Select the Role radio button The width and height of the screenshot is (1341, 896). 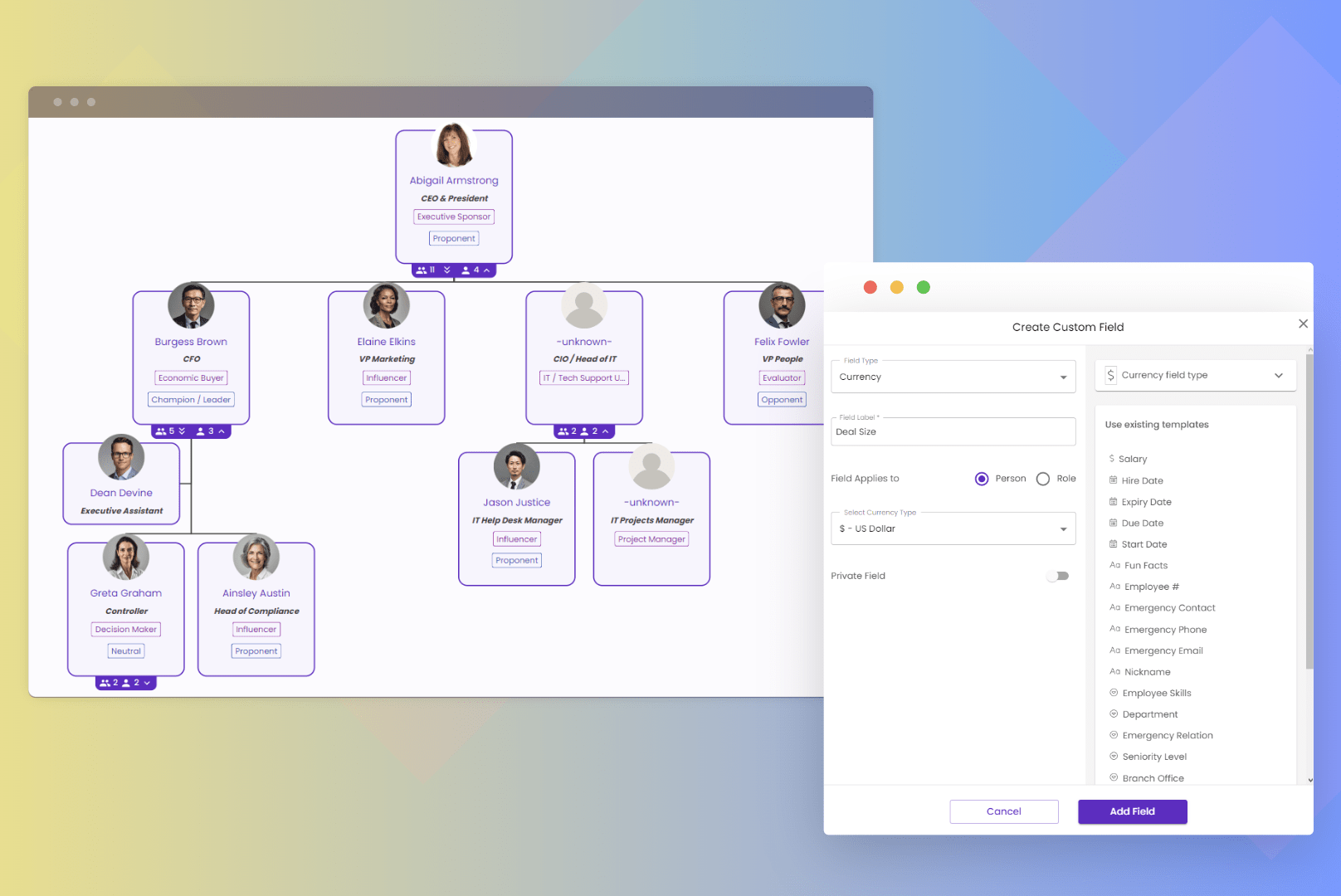tap(1042, 478)
